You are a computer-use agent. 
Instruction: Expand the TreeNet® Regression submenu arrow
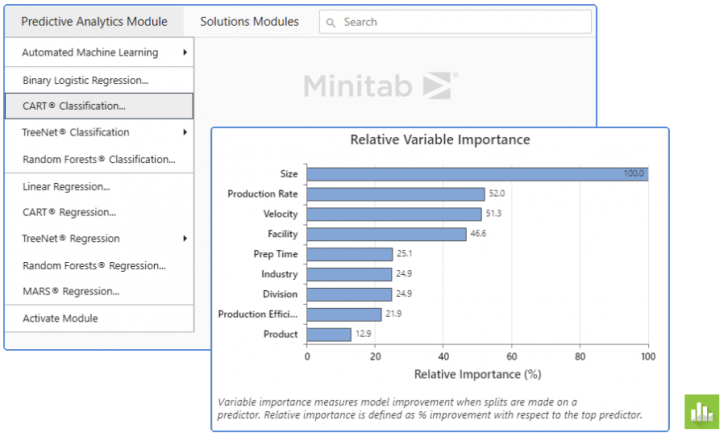pos(185,239)
